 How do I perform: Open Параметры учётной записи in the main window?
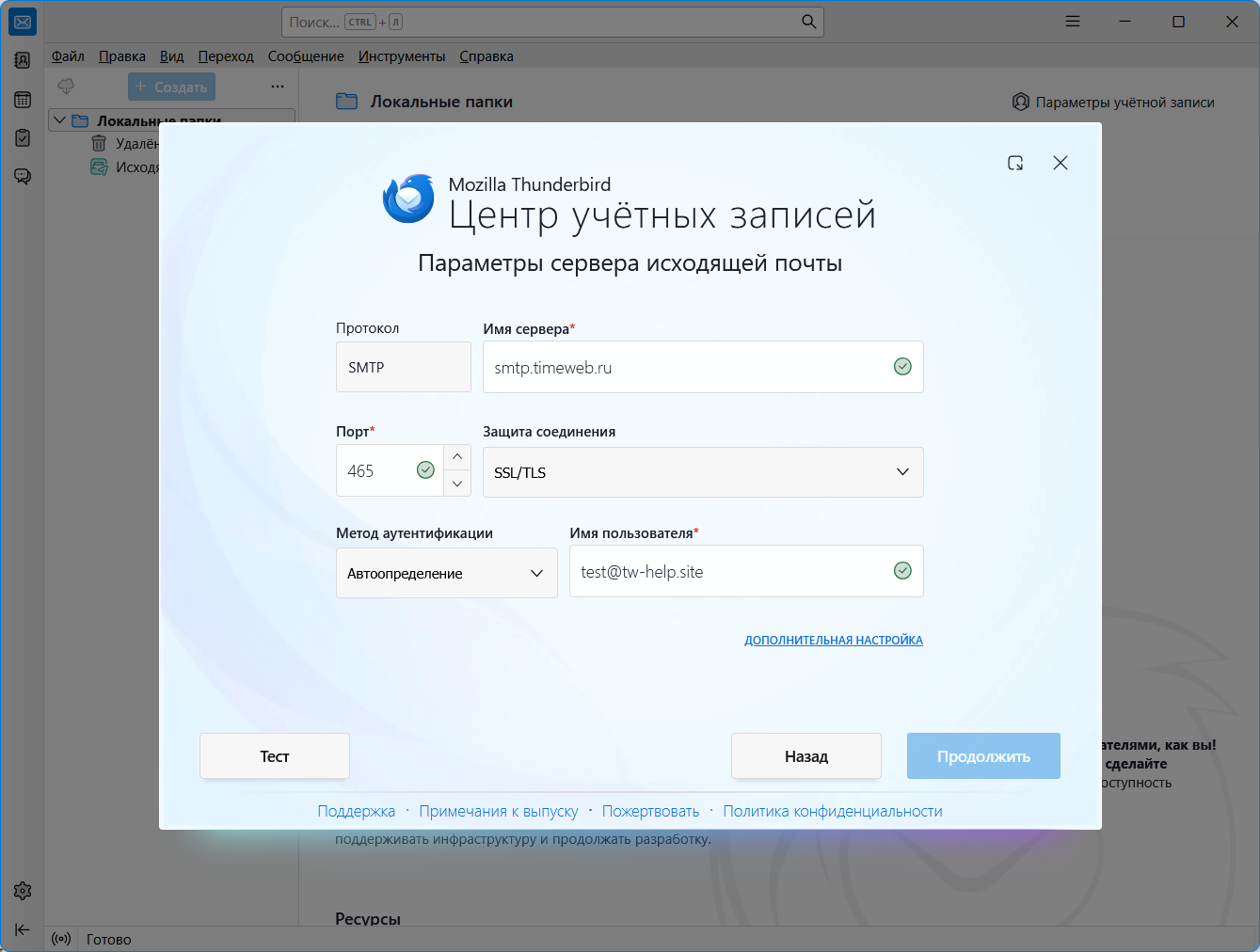pos(1113,102)
